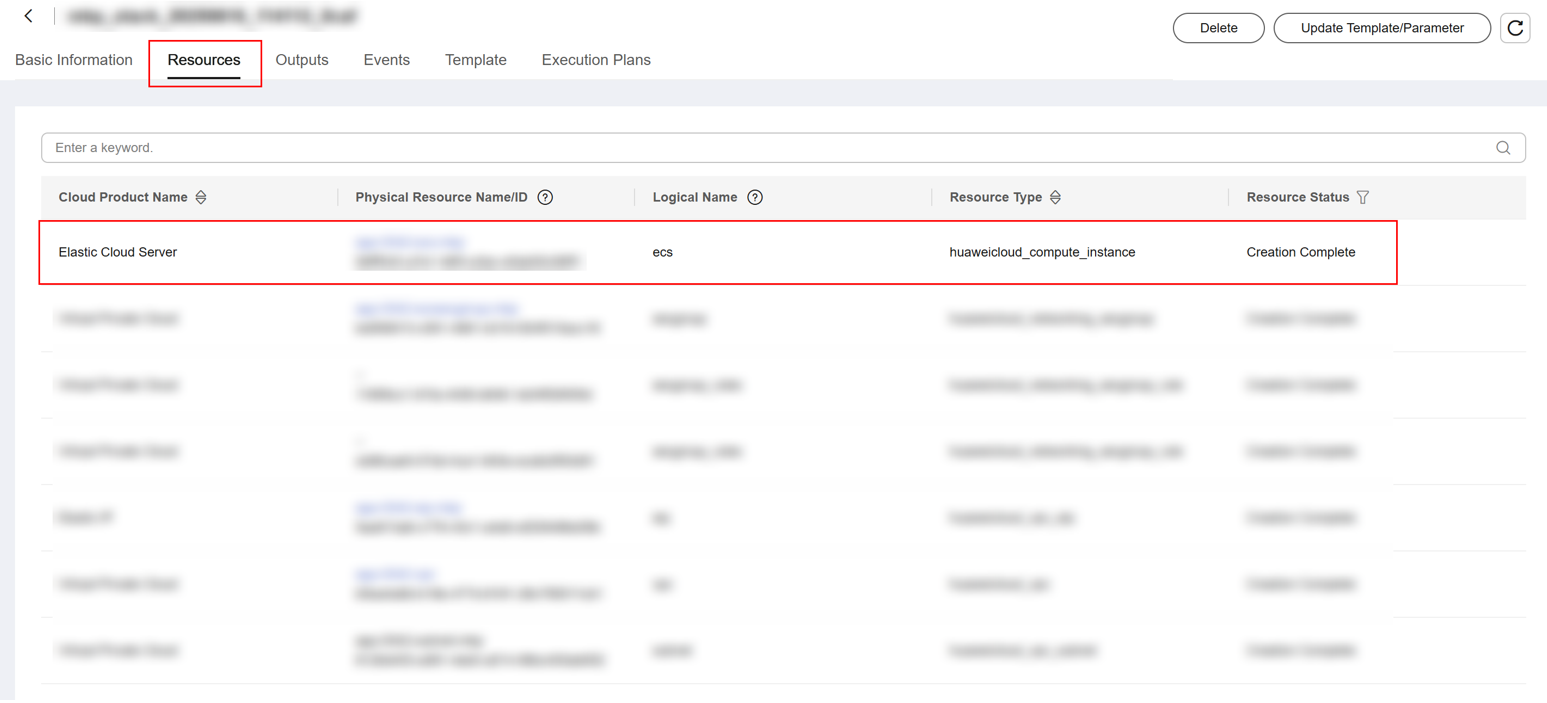This screenshot has height=703, width=1547.
Task: Open the Execution Plans tab
Action: [x=596, y=60]
